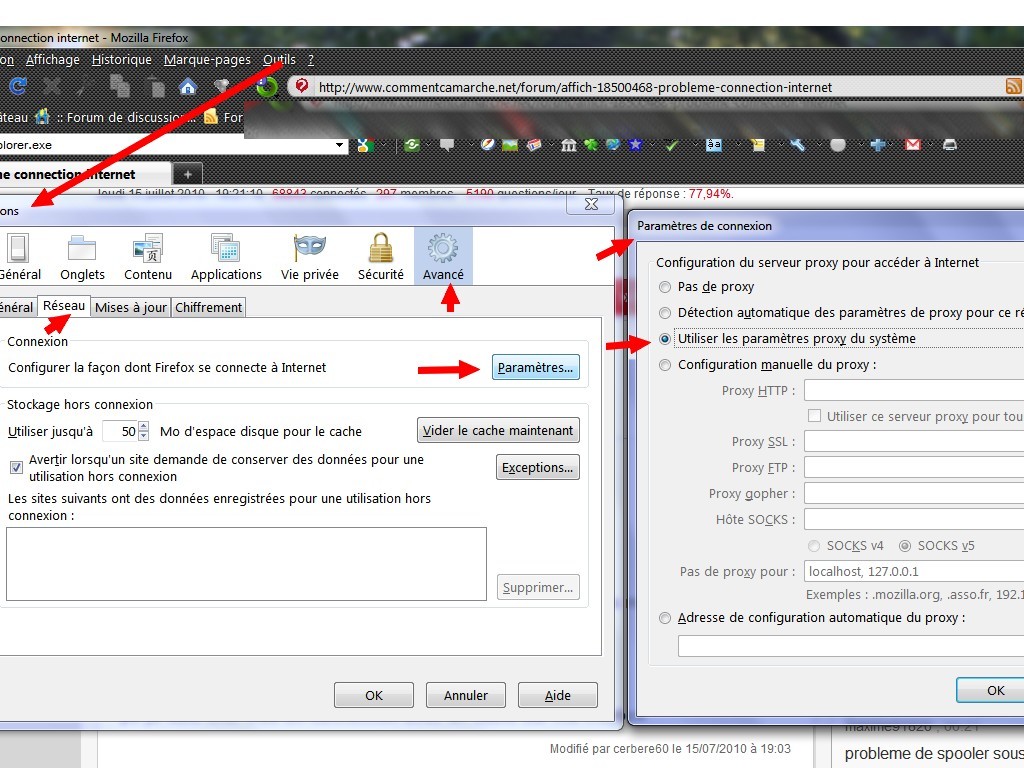Select Configuration manuelle du proxy radio
Viewport: 1024px width, 768px height.
(665, 365)
